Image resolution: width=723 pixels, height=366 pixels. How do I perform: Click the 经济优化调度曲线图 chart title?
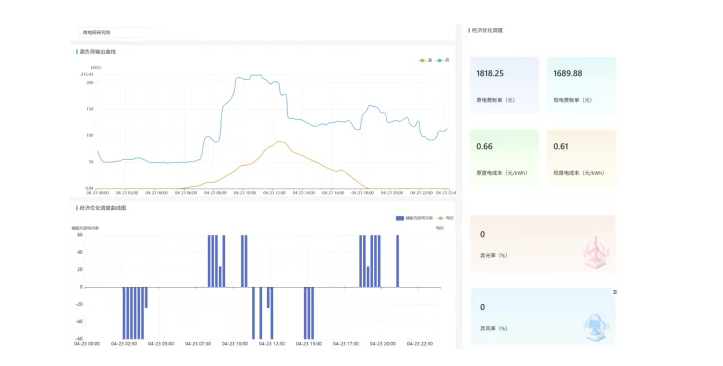pyautogui.click(x=103, y=208)
